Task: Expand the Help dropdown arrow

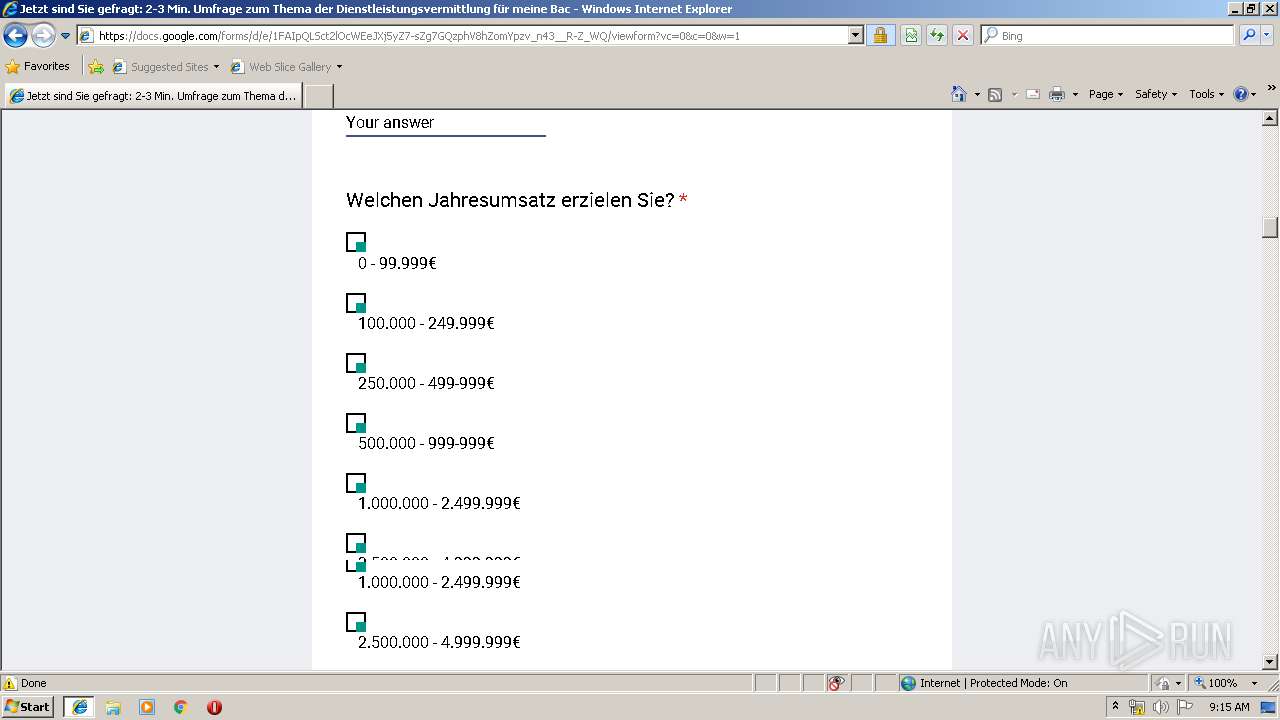Action: pos(1254,94)
